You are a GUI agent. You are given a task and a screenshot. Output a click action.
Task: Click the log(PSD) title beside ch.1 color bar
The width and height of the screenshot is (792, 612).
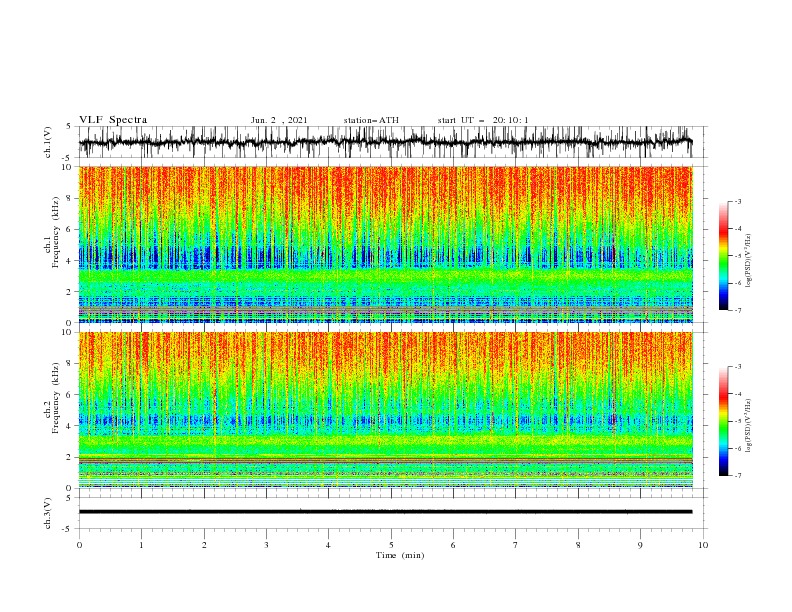(749, 261)
